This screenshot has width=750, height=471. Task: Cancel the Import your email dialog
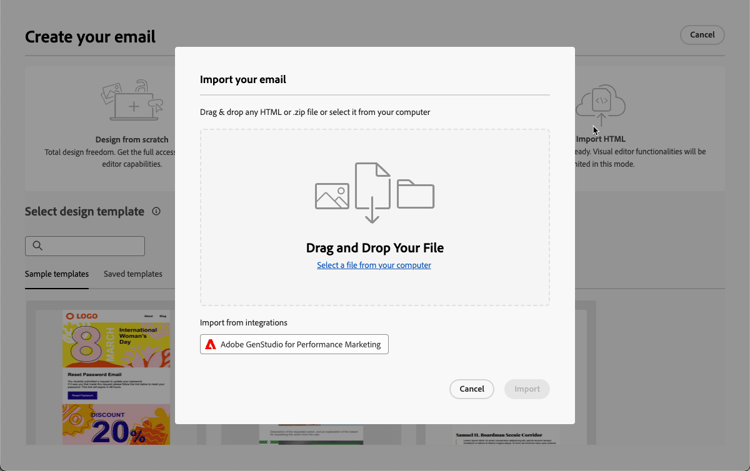click(x=472, y=389)
